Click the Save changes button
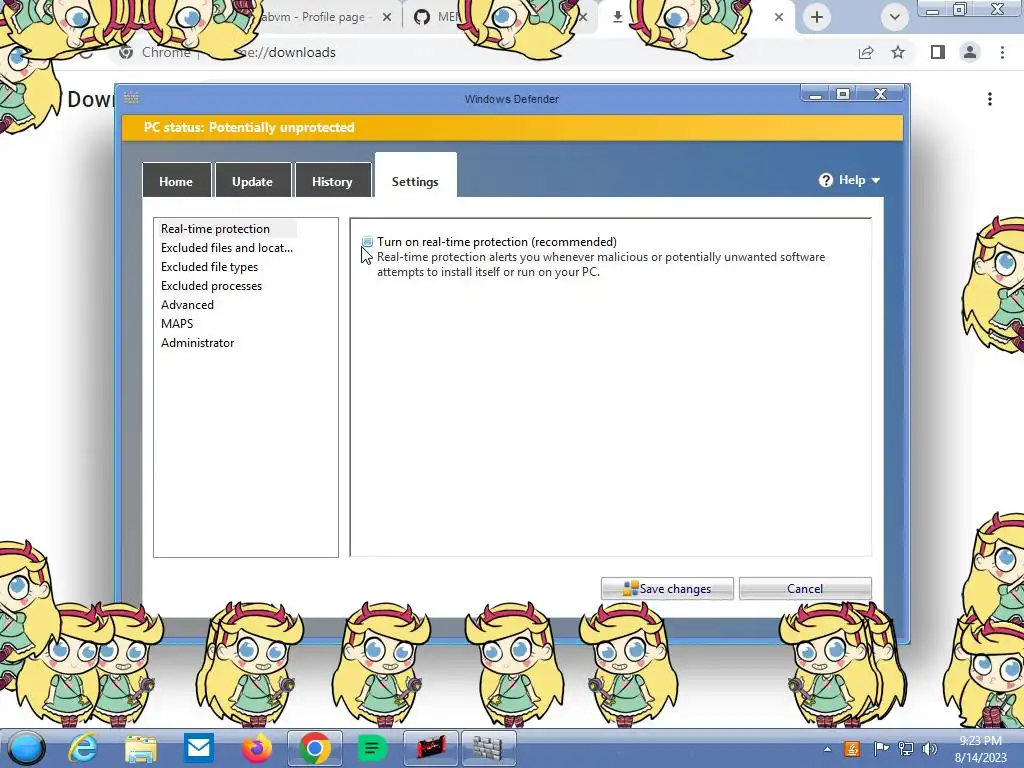The height and width of the screenshot is (768, 1024). coord(667,588)
